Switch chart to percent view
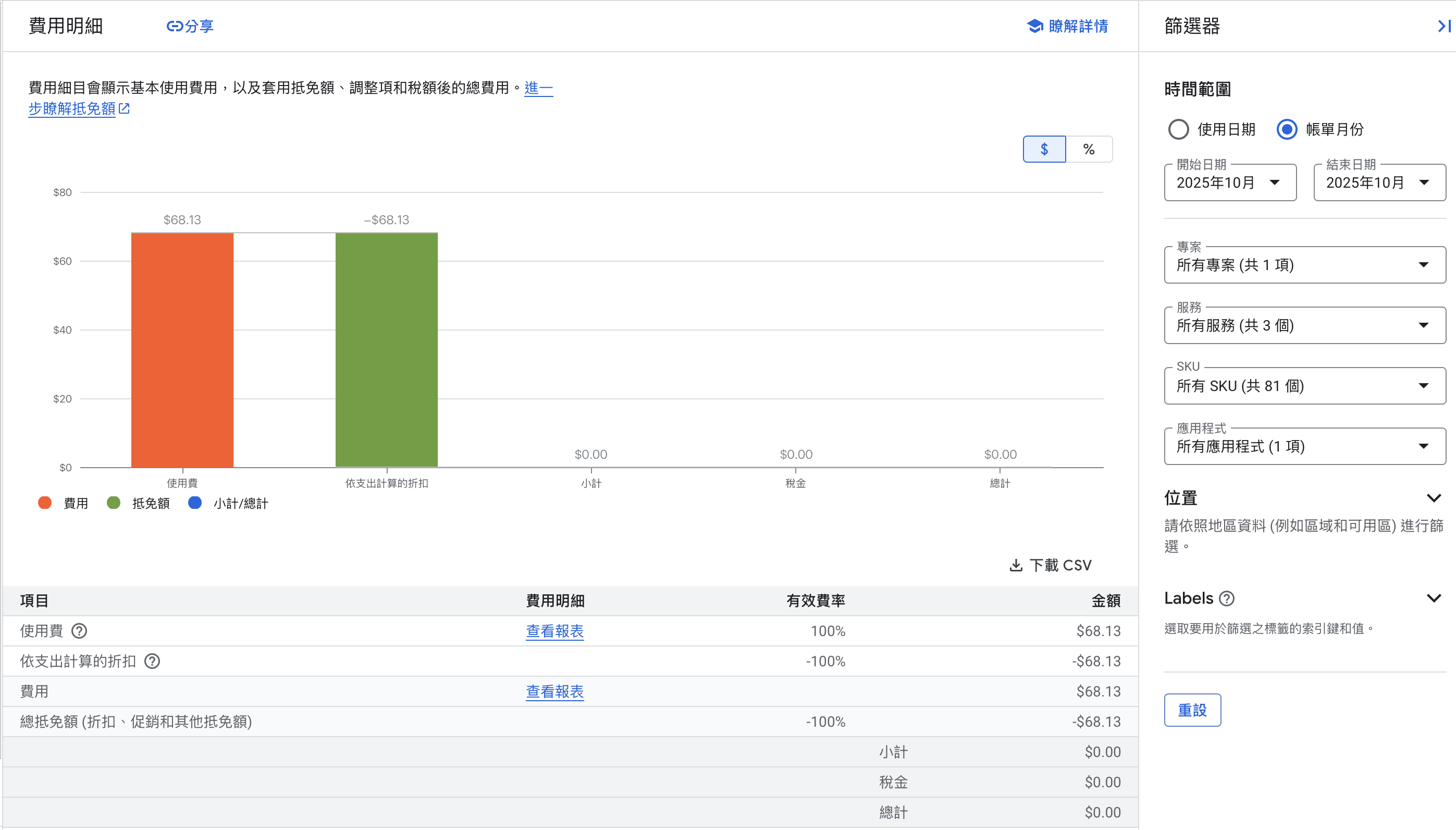Viewport: 1456px width, 830px height. click(x=1089, y=149)
